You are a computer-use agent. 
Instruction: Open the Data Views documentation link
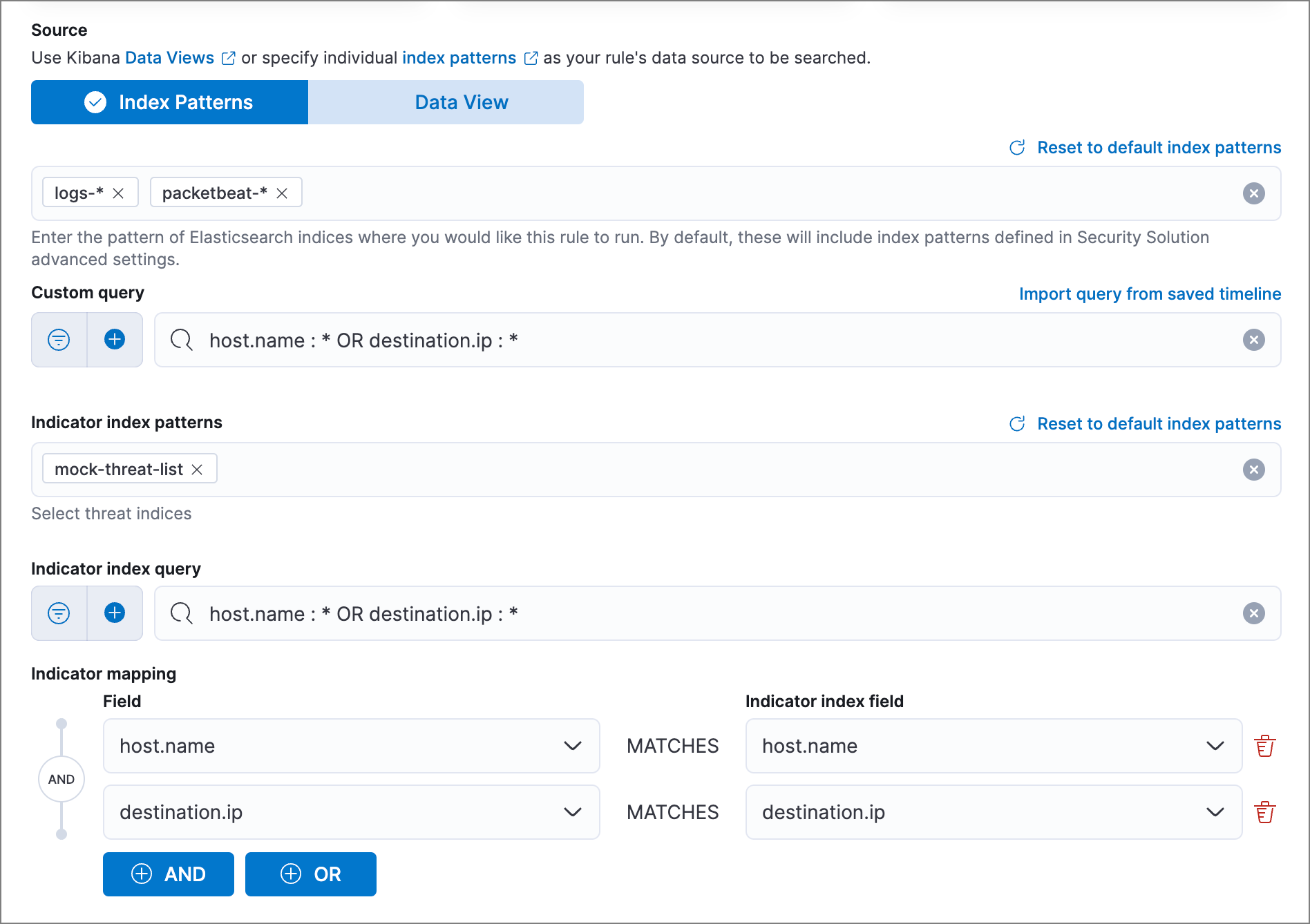click(170, 58)
